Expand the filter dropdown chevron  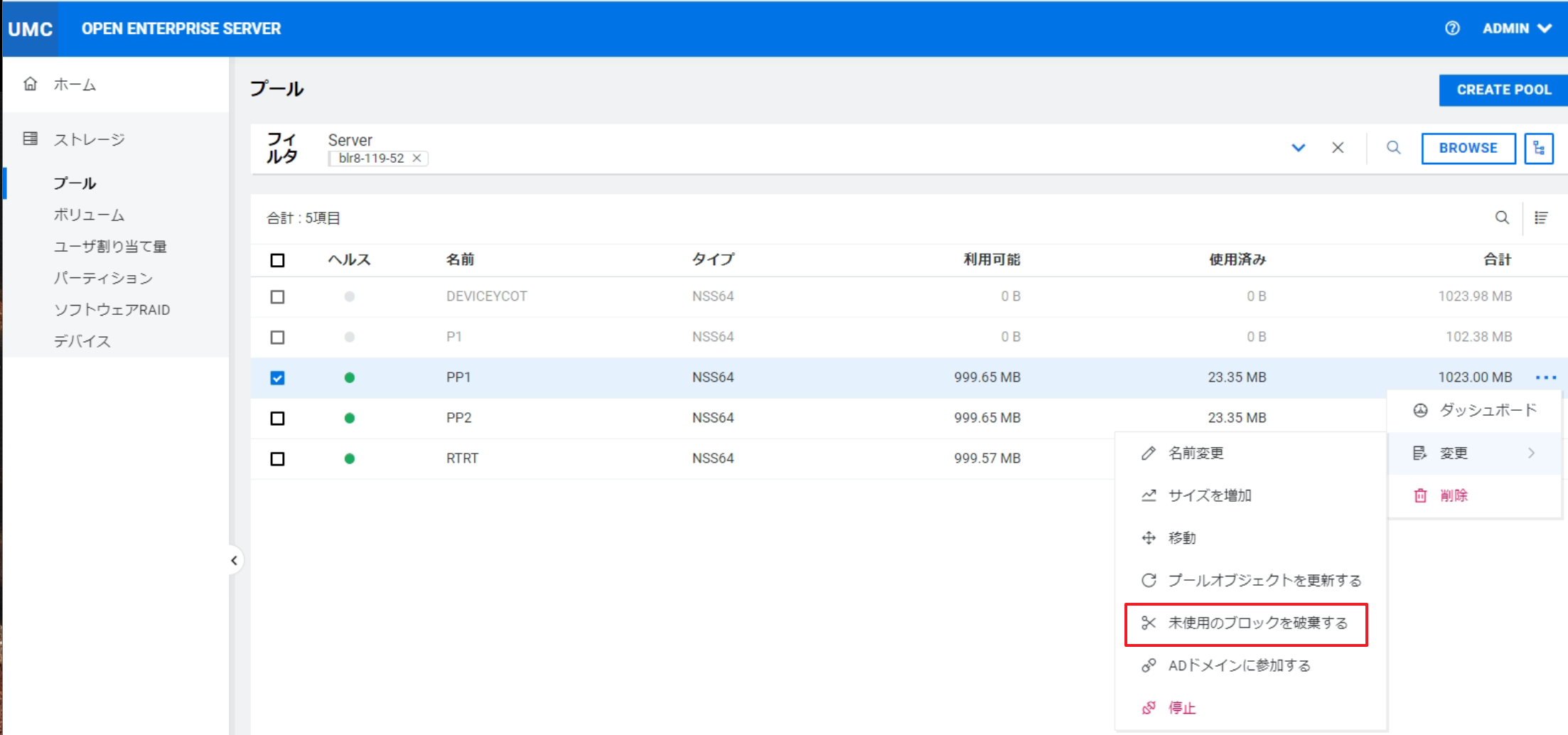(x=1298, y=148)
